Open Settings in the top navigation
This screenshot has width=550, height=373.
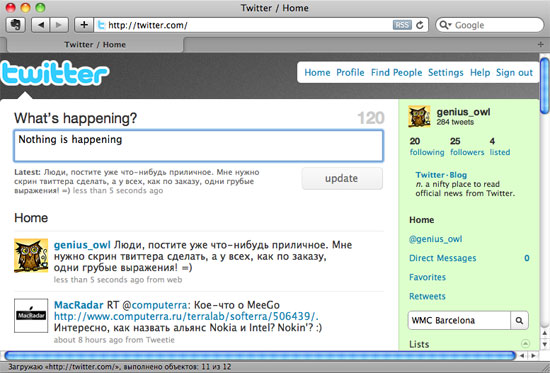point(445,73)
